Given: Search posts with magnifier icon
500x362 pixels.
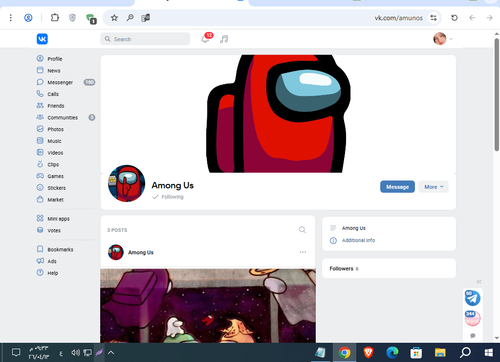Looking at the screenshot, I should (x=302, y=230).
